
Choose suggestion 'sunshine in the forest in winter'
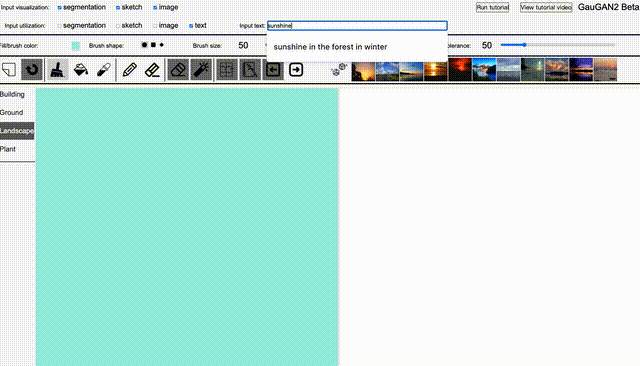[330, 47]
